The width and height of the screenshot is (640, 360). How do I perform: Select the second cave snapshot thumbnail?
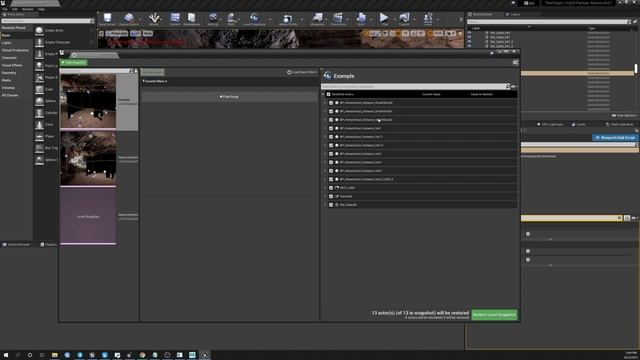(88, 158)
